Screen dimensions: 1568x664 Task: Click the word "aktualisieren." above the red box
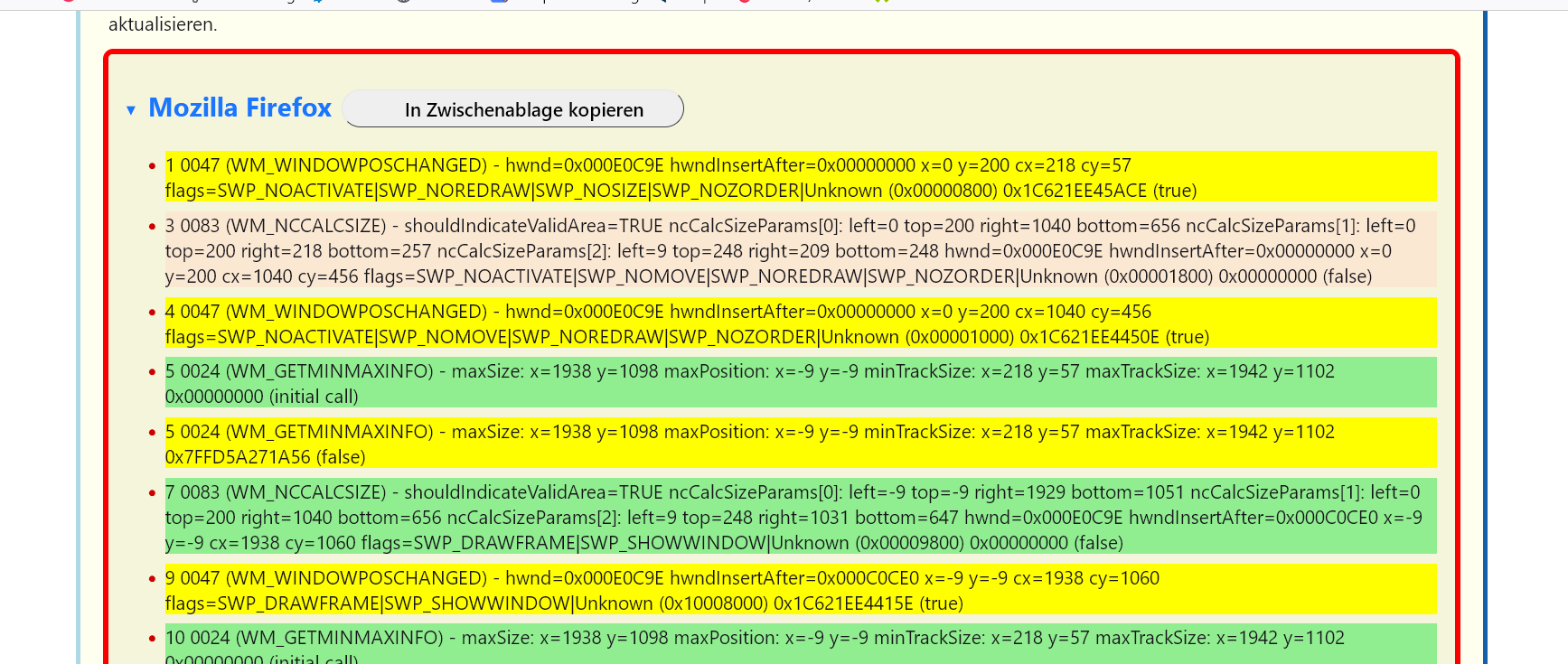pos(163,24)
